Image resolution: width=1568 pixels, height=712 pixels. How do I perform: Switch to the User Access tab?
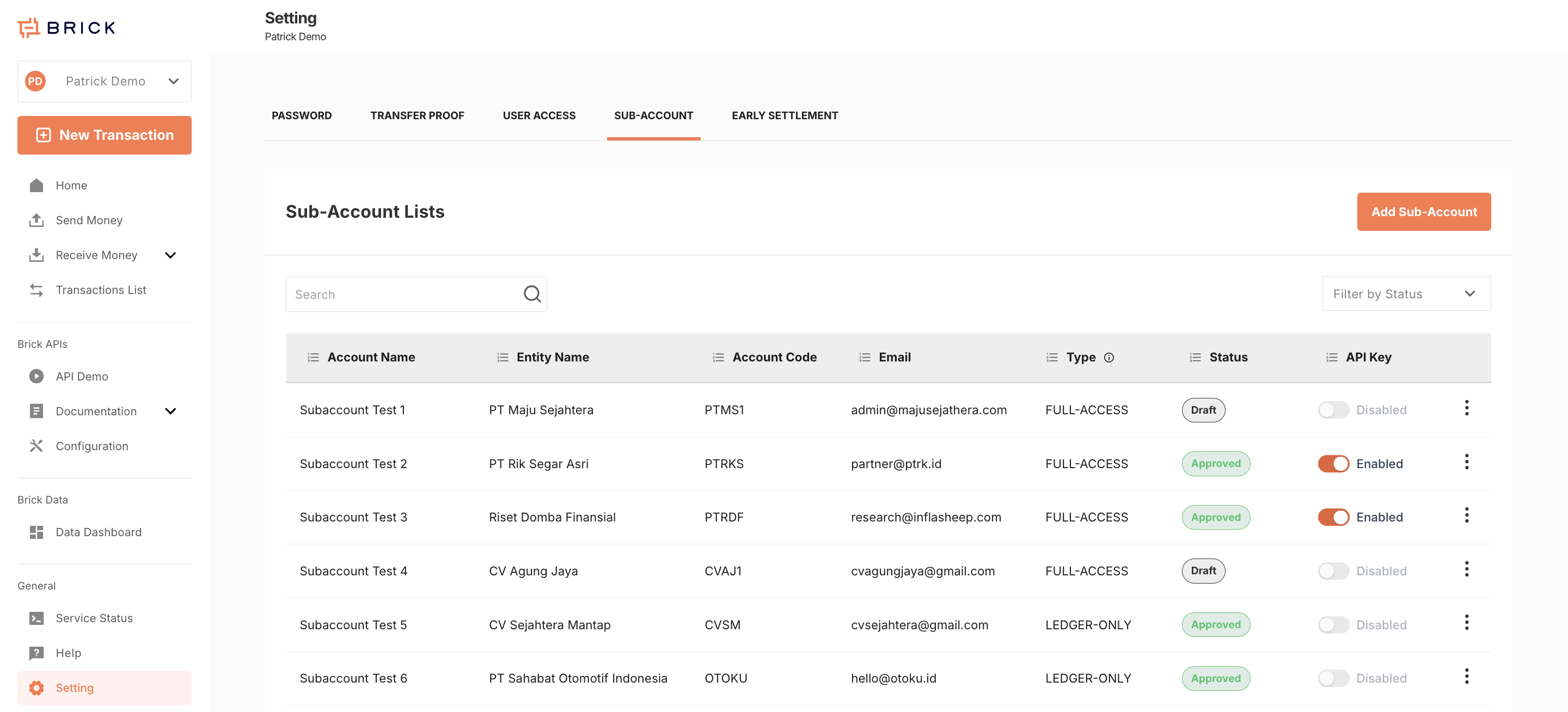point(538,115)
